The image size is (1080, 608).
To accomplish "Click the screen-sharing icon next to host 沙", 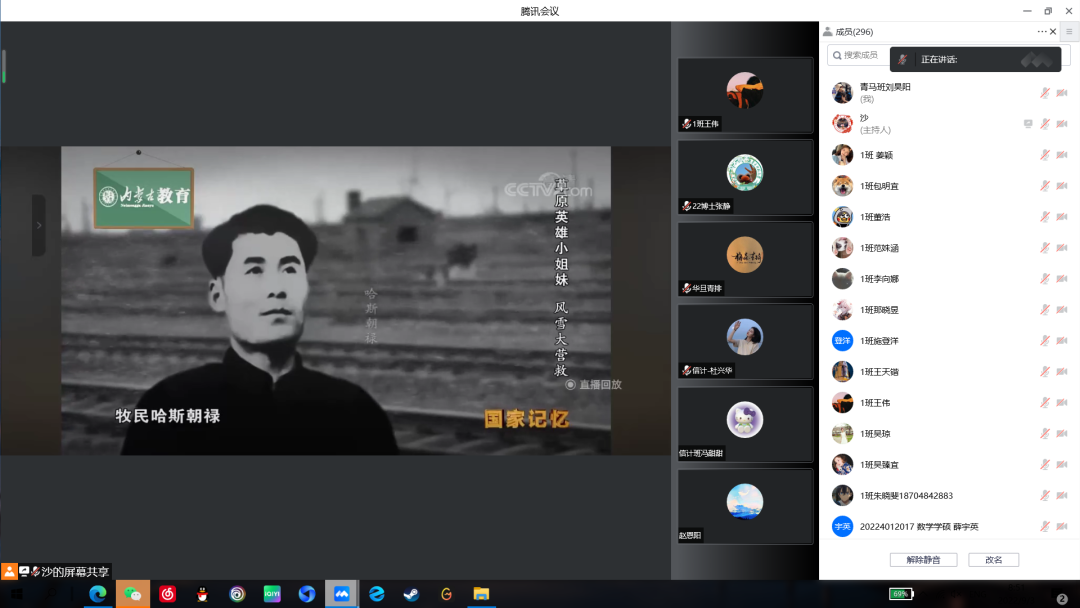I will click(x=1028, y=124).
